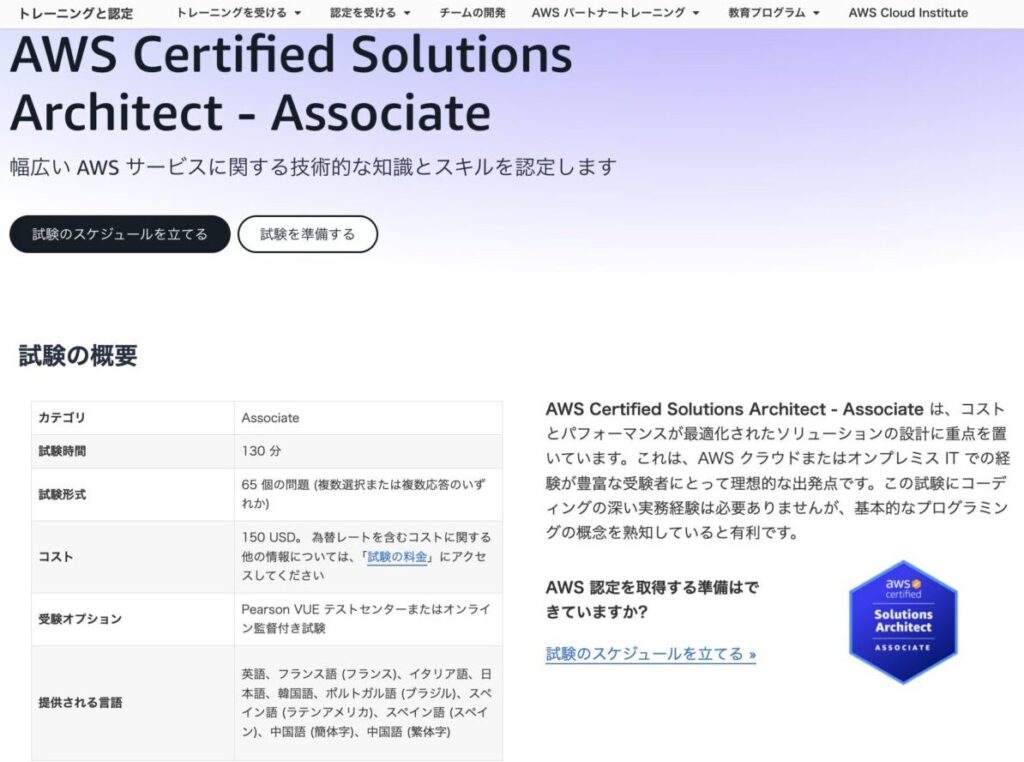This screenshot has height=762, width=1024.
Task: Follow the 試験のスケジュールを立てる » link
Action: pyautogui.click(x=650, y=654)
